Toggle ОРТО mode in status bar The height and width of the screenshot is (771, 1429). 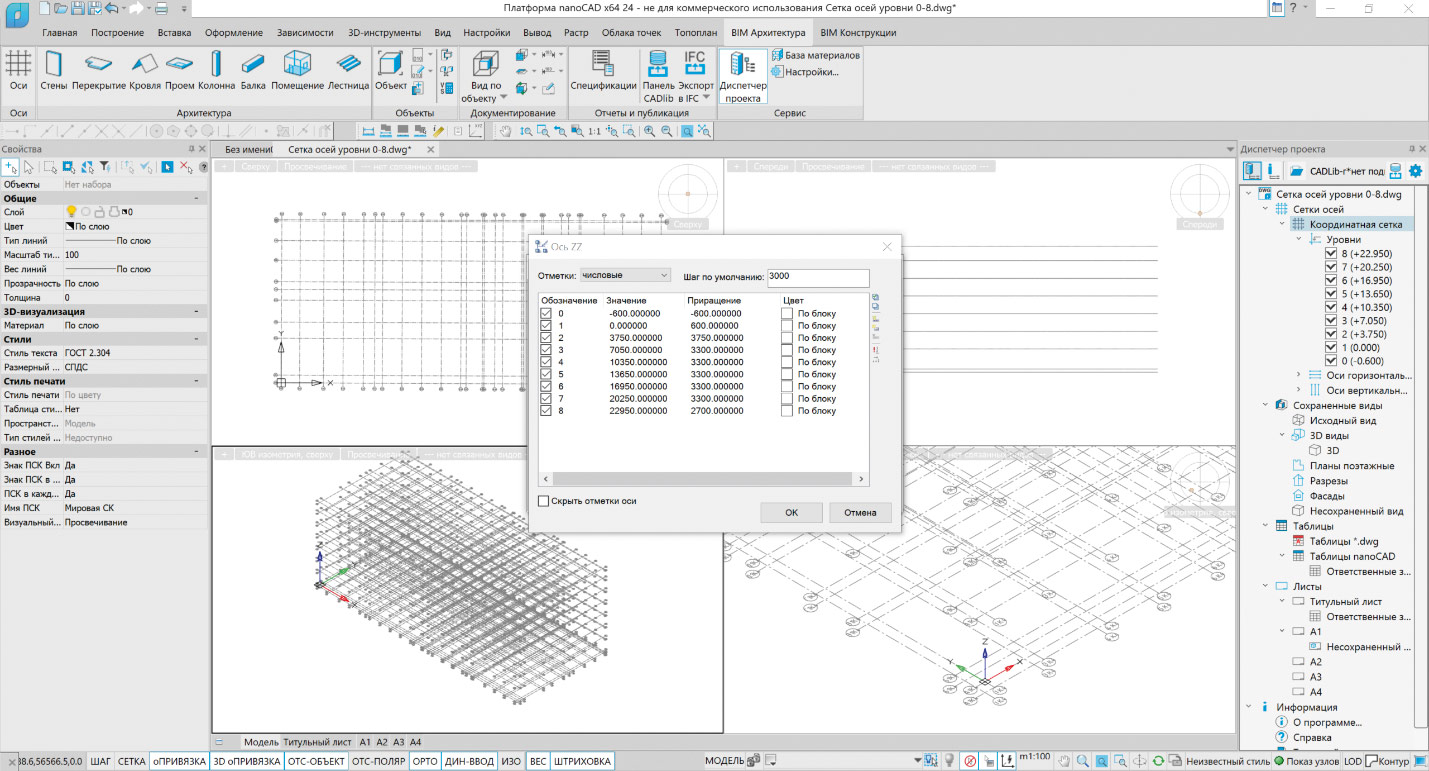tap(425, 762)
